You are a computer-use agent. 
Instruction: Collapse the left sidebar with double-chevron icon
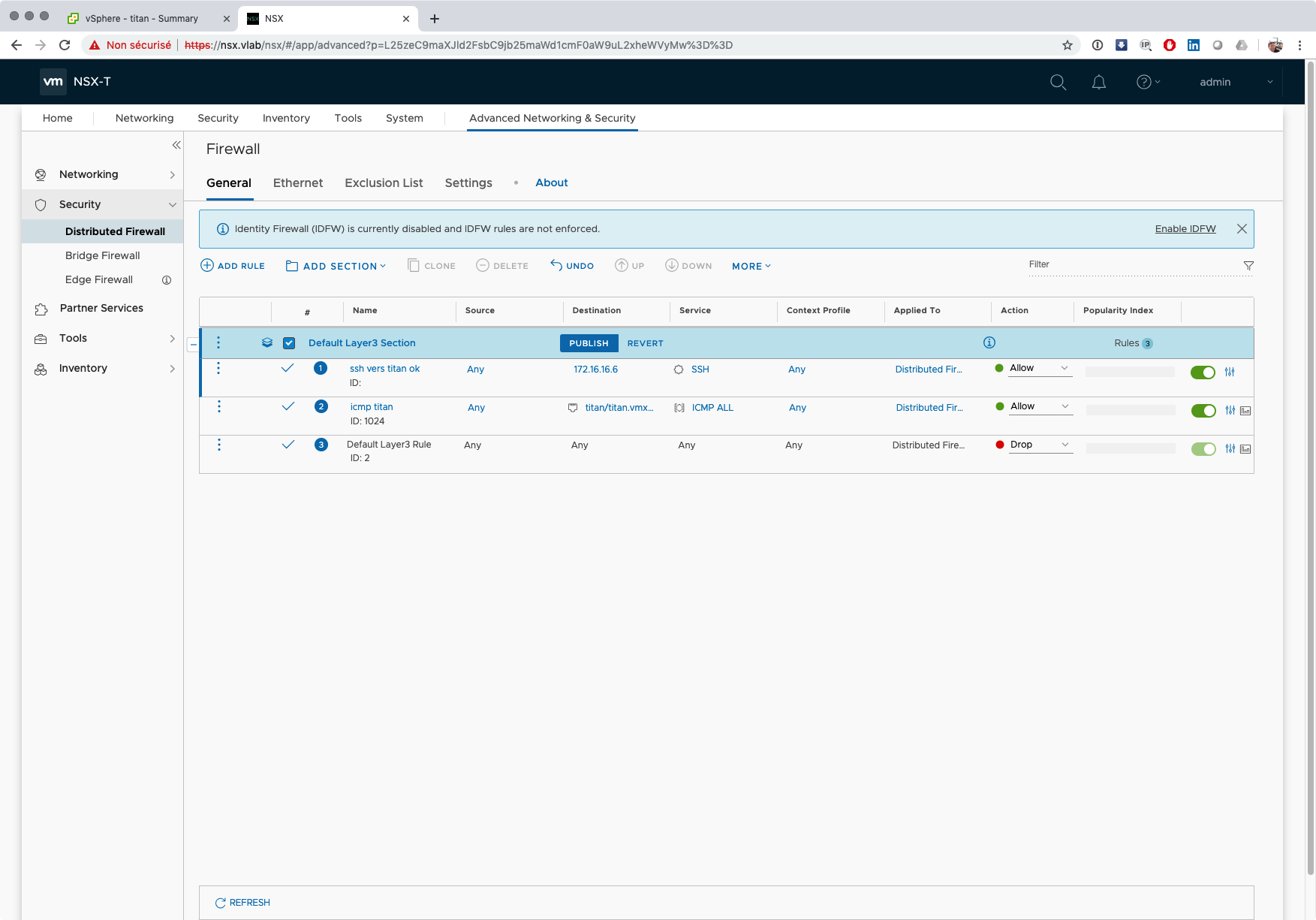click(176, 145)
